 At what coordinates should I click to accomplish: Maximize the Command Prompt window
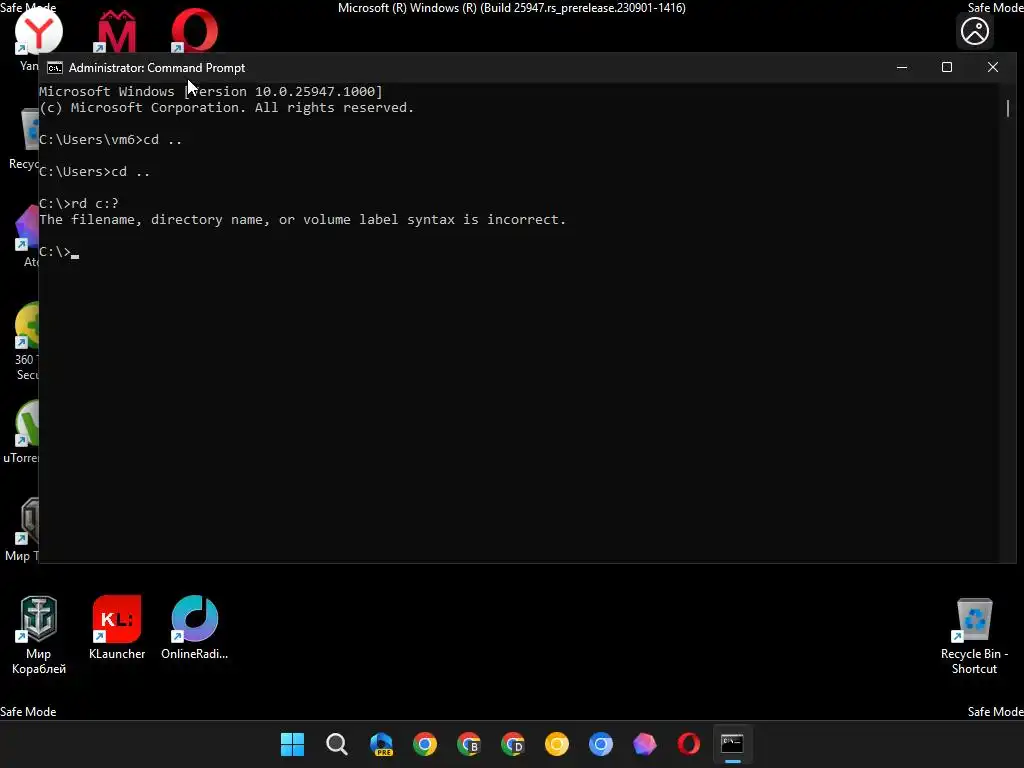[x=947, y=67]
